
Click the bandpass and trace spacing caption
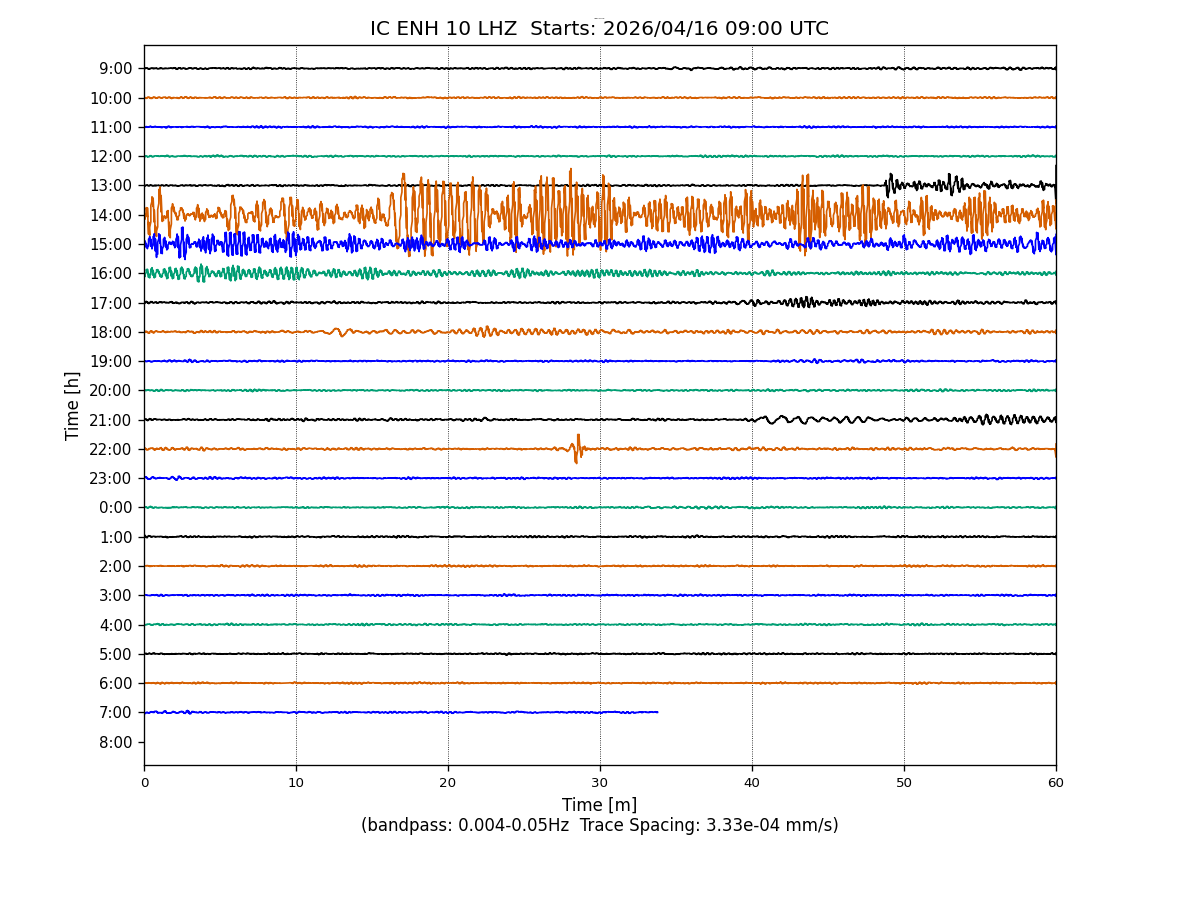pyautogui.click(x=599, y=826)
